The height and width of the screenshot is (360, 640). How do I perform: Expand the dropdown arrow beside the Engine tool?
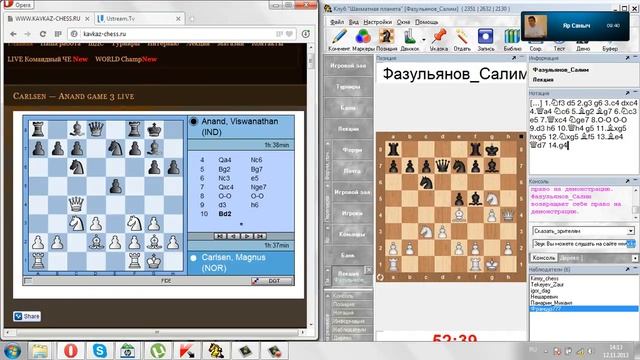[x=424, y=40]
